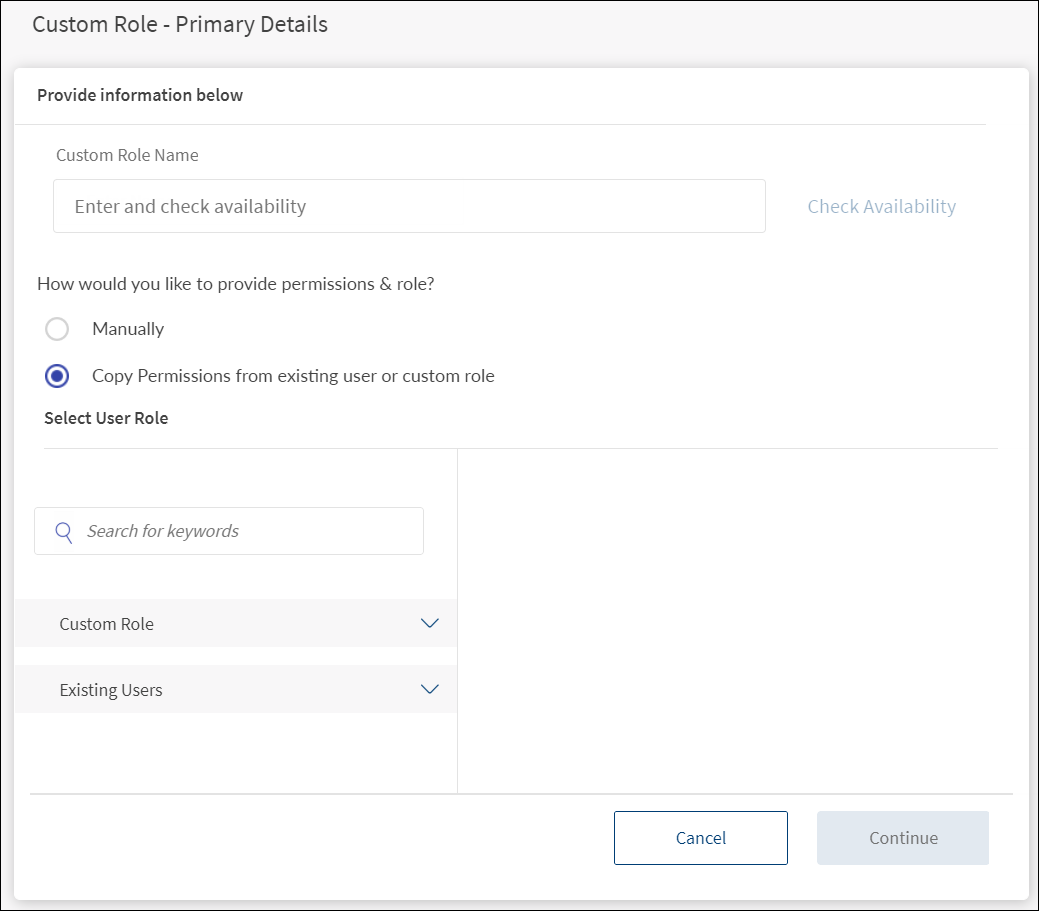Click the Check Availability link
Image resolution: width=1039 pixels, height=911 pixels.
point(881,206)
